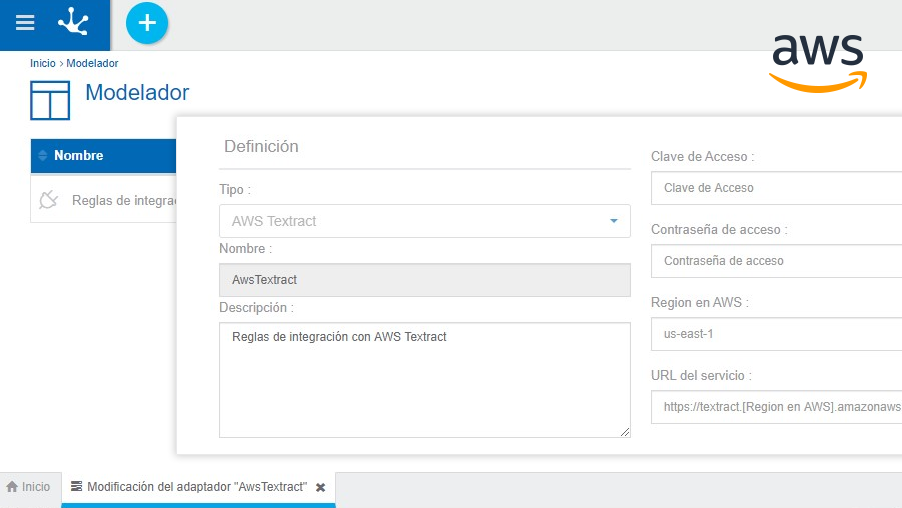Screen dimensions: 902x508
Task: Click the Tipo label
Action: click(x=235, y=189)
